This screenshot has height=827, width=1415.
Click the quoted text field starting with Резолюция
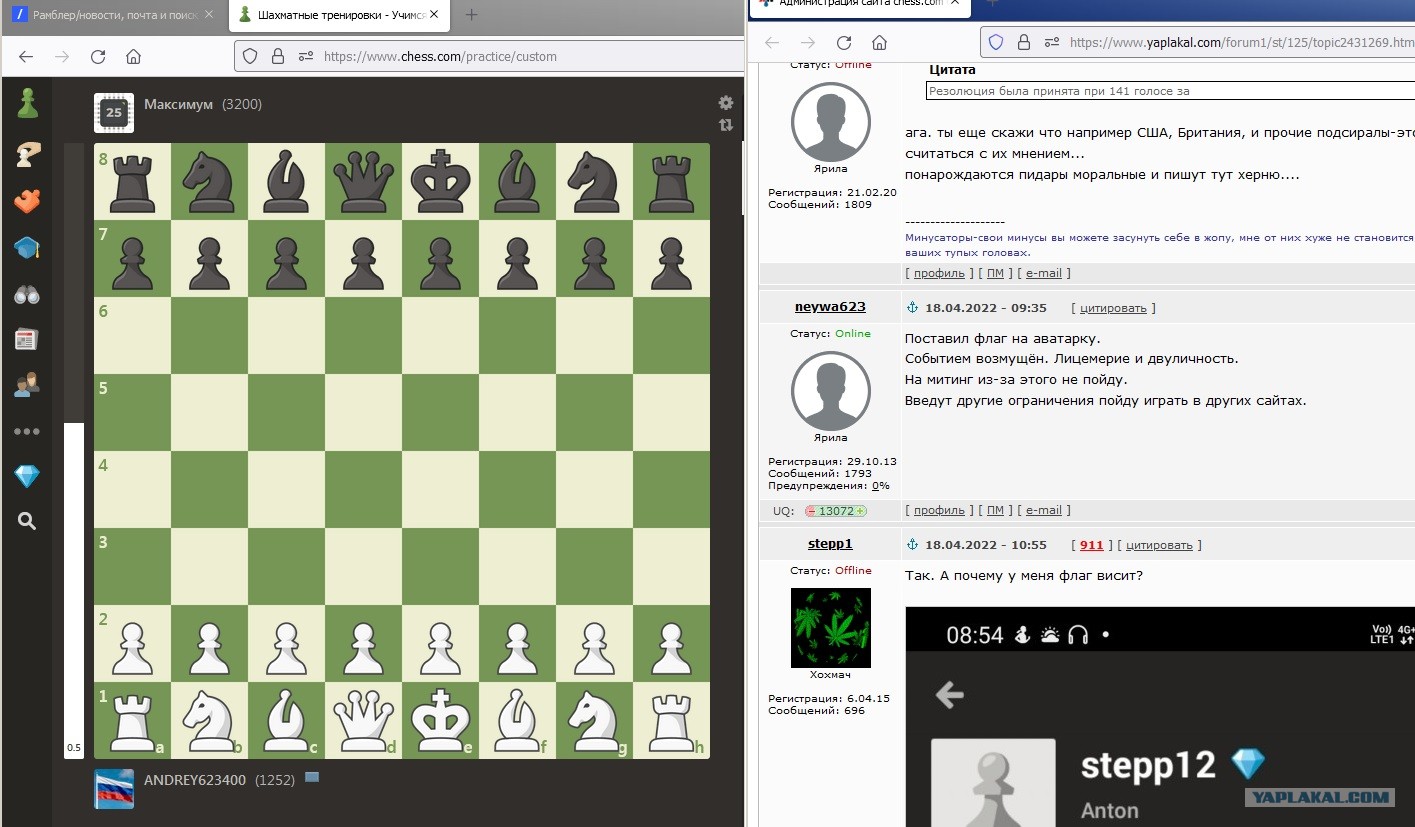pyautogui.click(x=1170, y=90)
